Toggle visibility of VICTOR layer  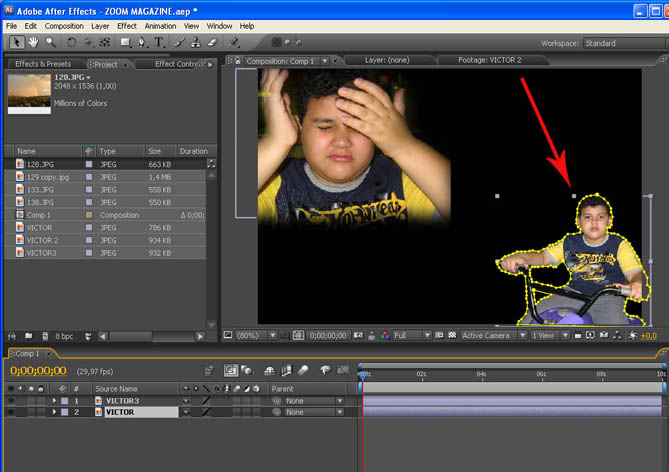tap(11, 412)
